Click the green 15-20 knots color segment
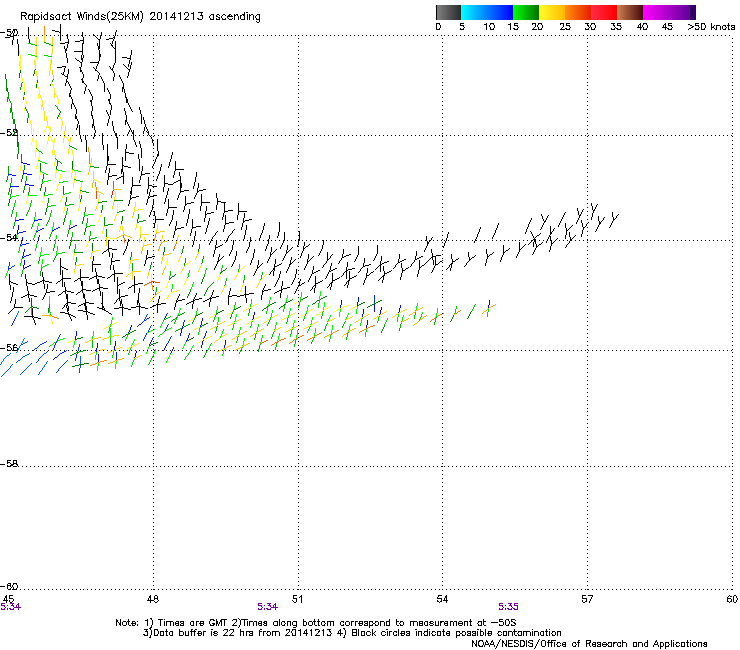The width and height of the screenshot is (740, 650). (x=526, y=12)
